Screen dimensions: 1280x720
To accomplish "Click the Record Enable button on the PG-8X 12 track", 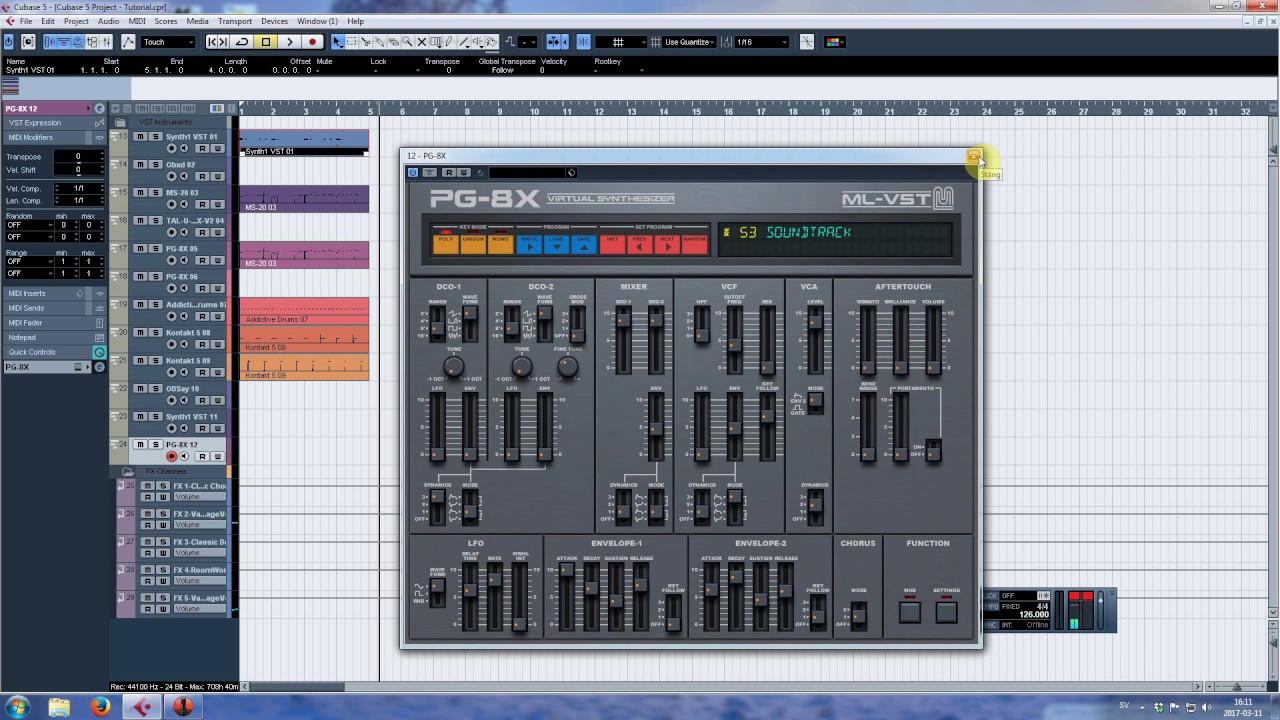I will tap(171, 456).
